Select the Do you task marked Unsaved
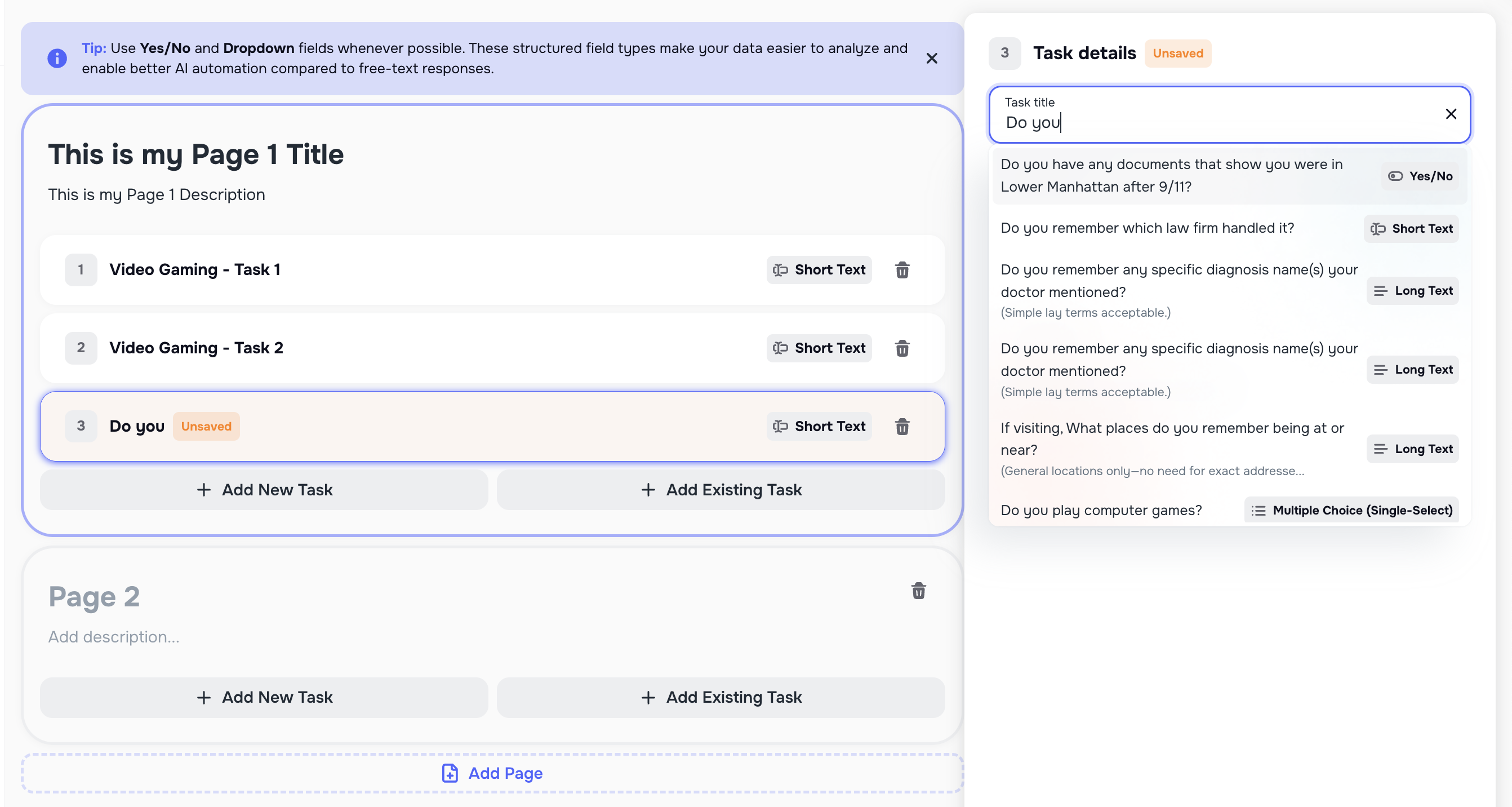The width and height of the screenshot is (1512, 807). 137,427
